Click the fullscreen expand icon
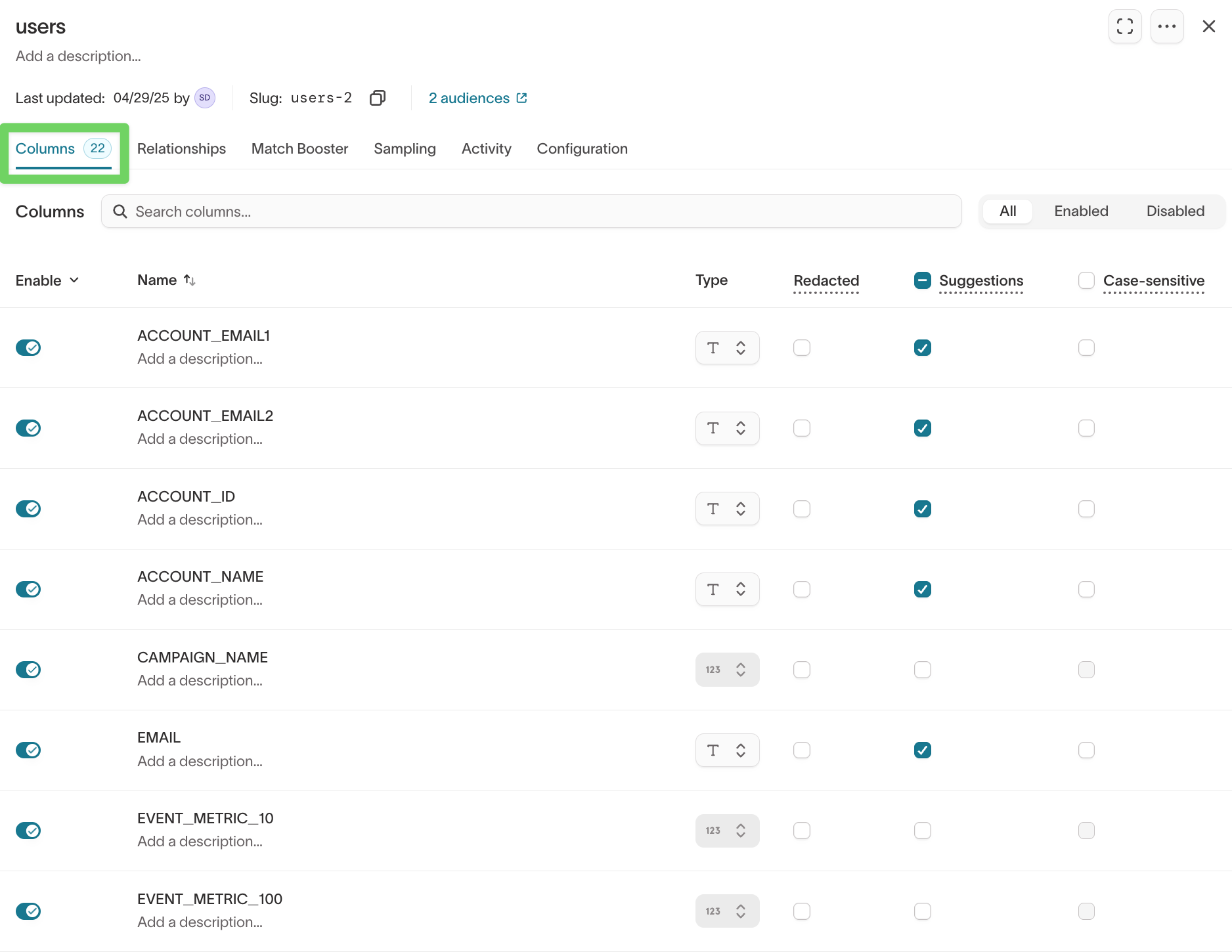Screen dimensions: 1232x952 1124,26
